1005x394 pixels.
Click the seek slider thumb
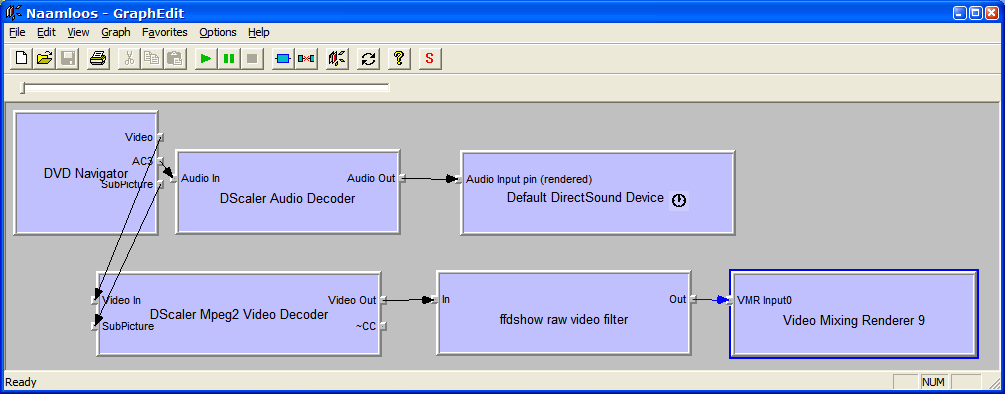coord(22,88)
